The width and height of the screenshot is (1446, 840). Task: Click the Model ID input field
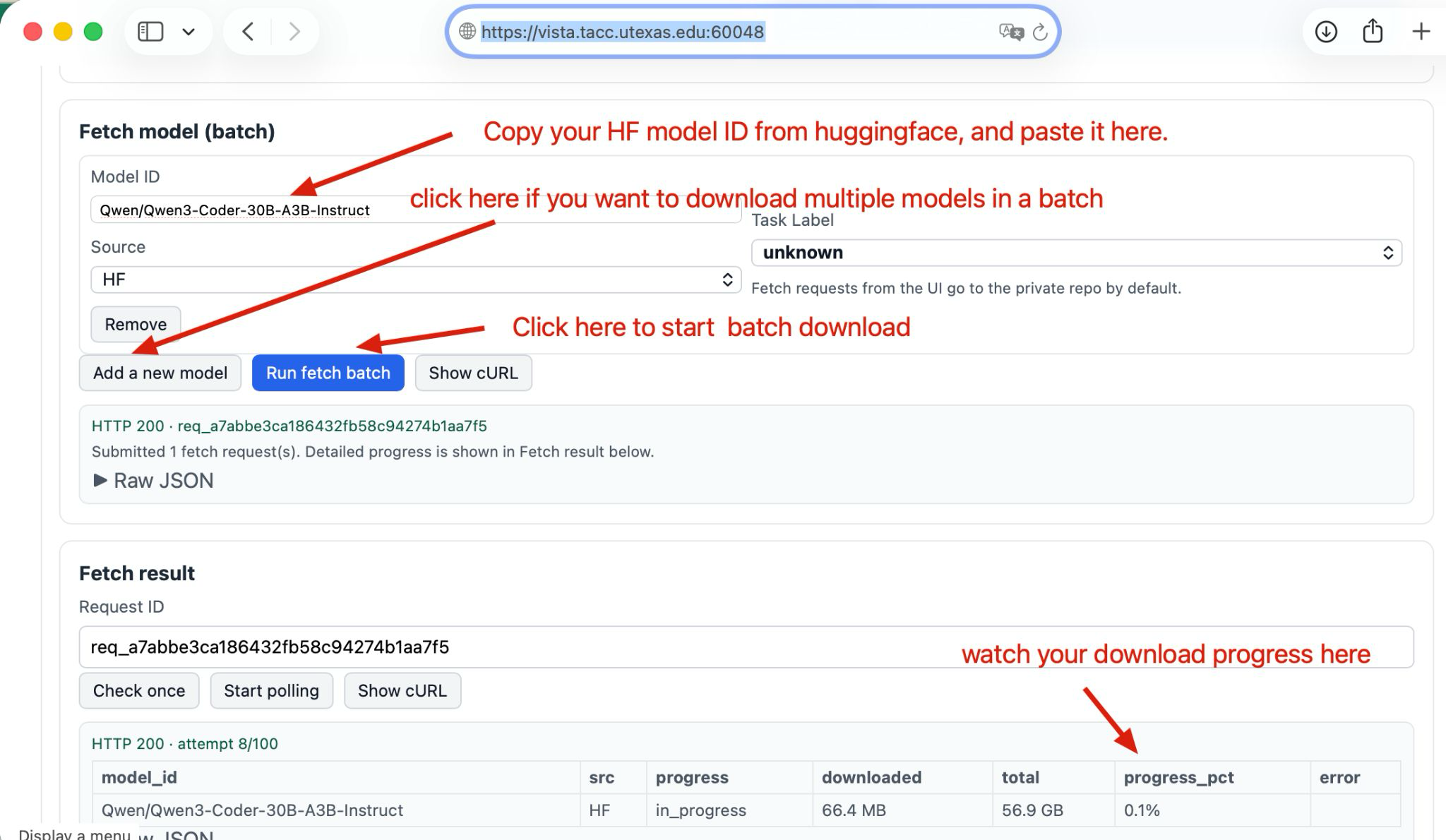(240, 210)
